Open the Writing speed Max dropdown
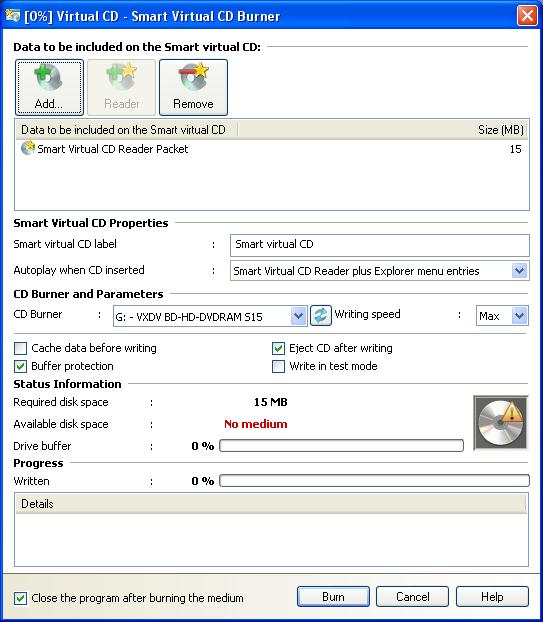This screenshot has height=622, width=543. (502, 316)
